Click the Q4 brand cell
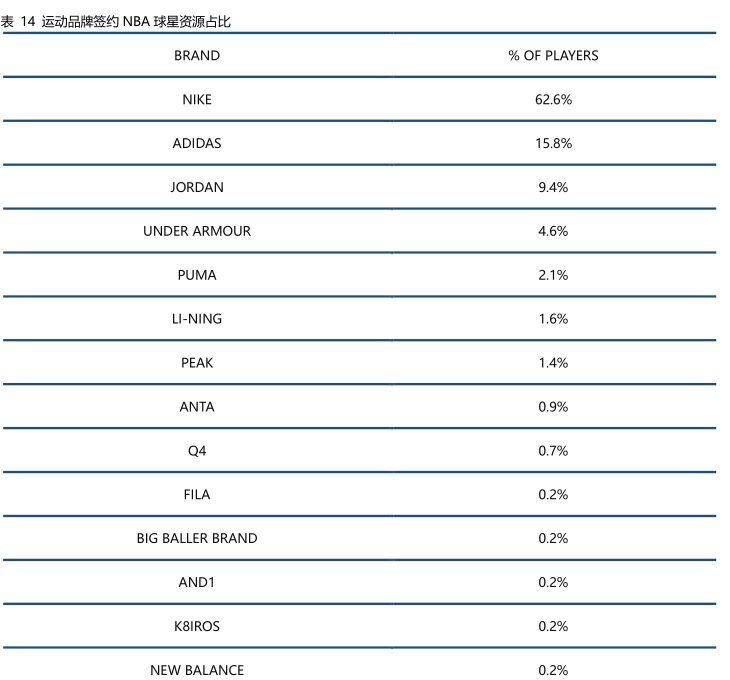Viewport: 730px width, 680px height. (197, 451)
